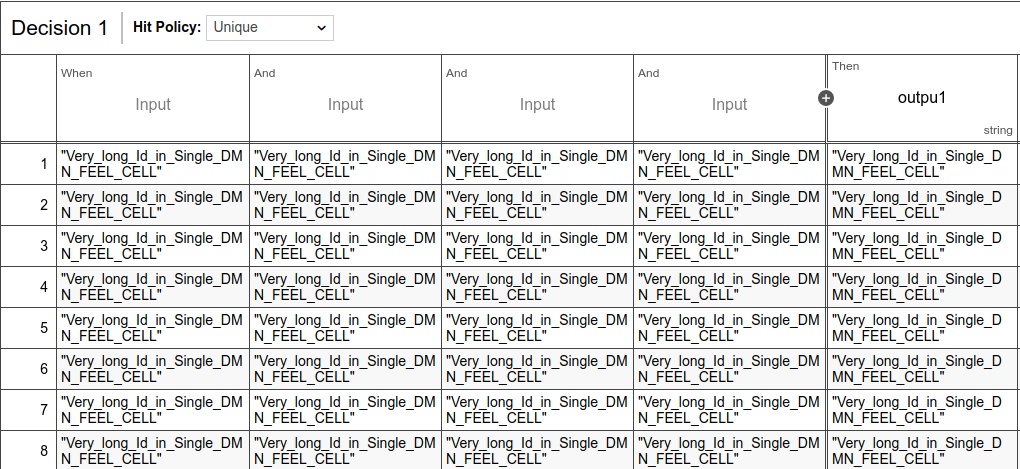
Task: Click the third And Input column header
Action: tap(729, 98)
